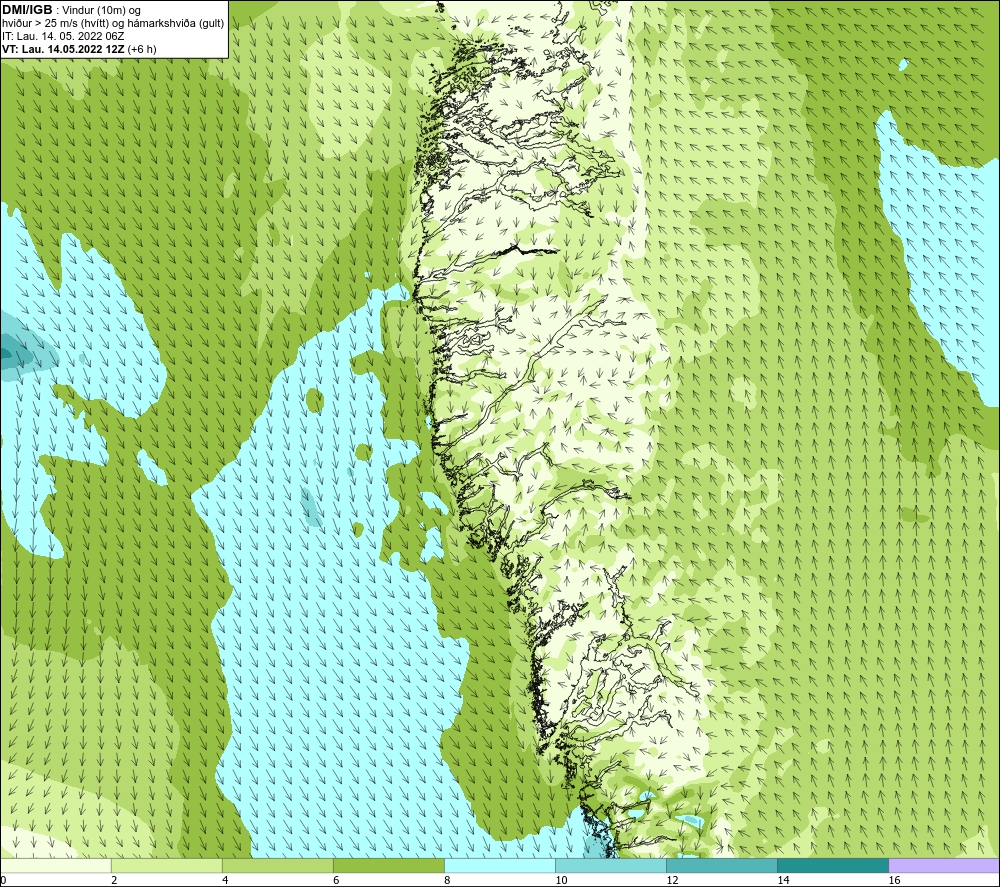Click the purple legend swatch above 16 m/s
The height and width of the screenshot is (887, 1000).
click(944, 865)
